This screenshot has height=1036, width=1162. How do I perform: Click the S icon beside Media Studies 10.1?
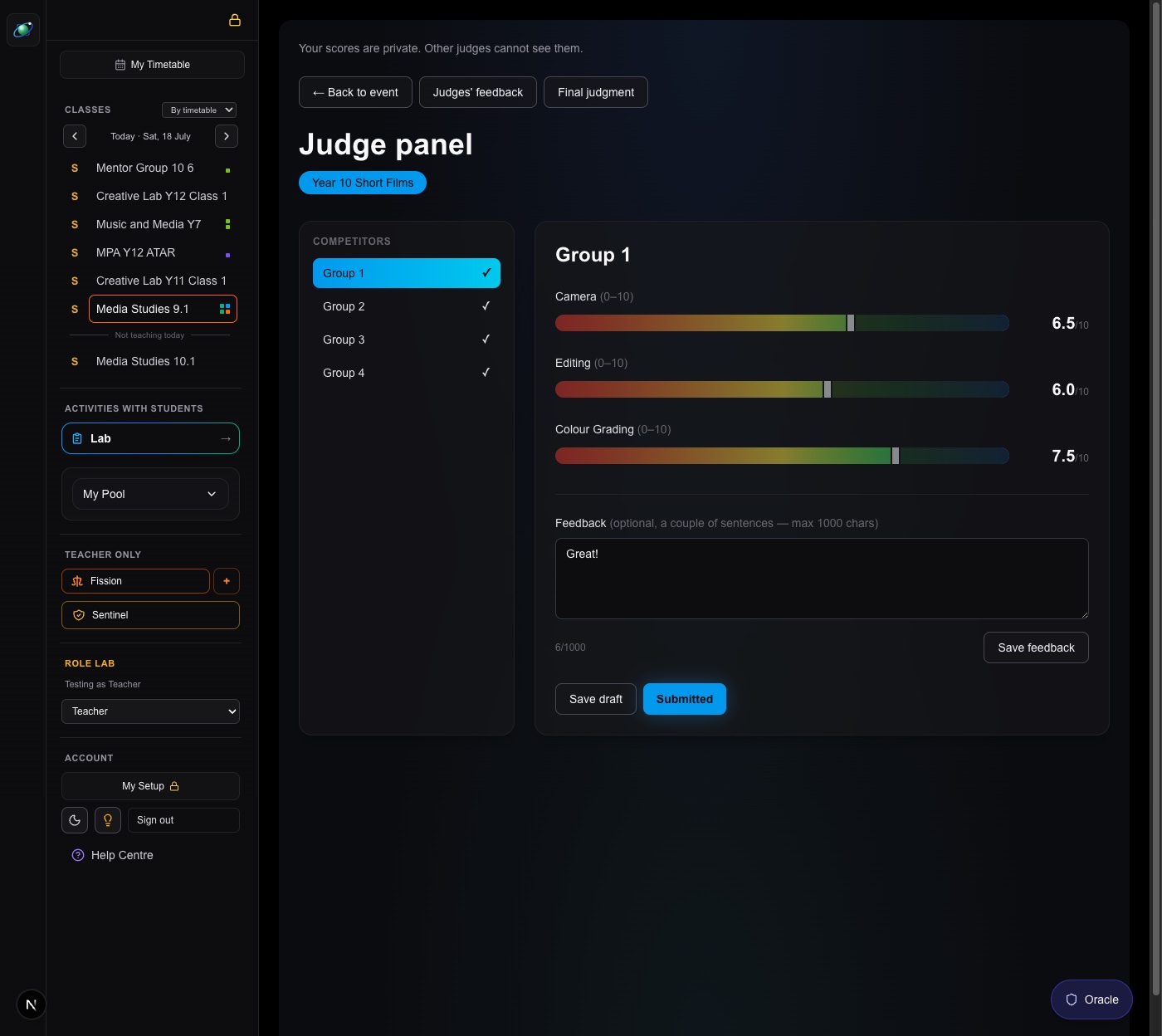point(75,361)
